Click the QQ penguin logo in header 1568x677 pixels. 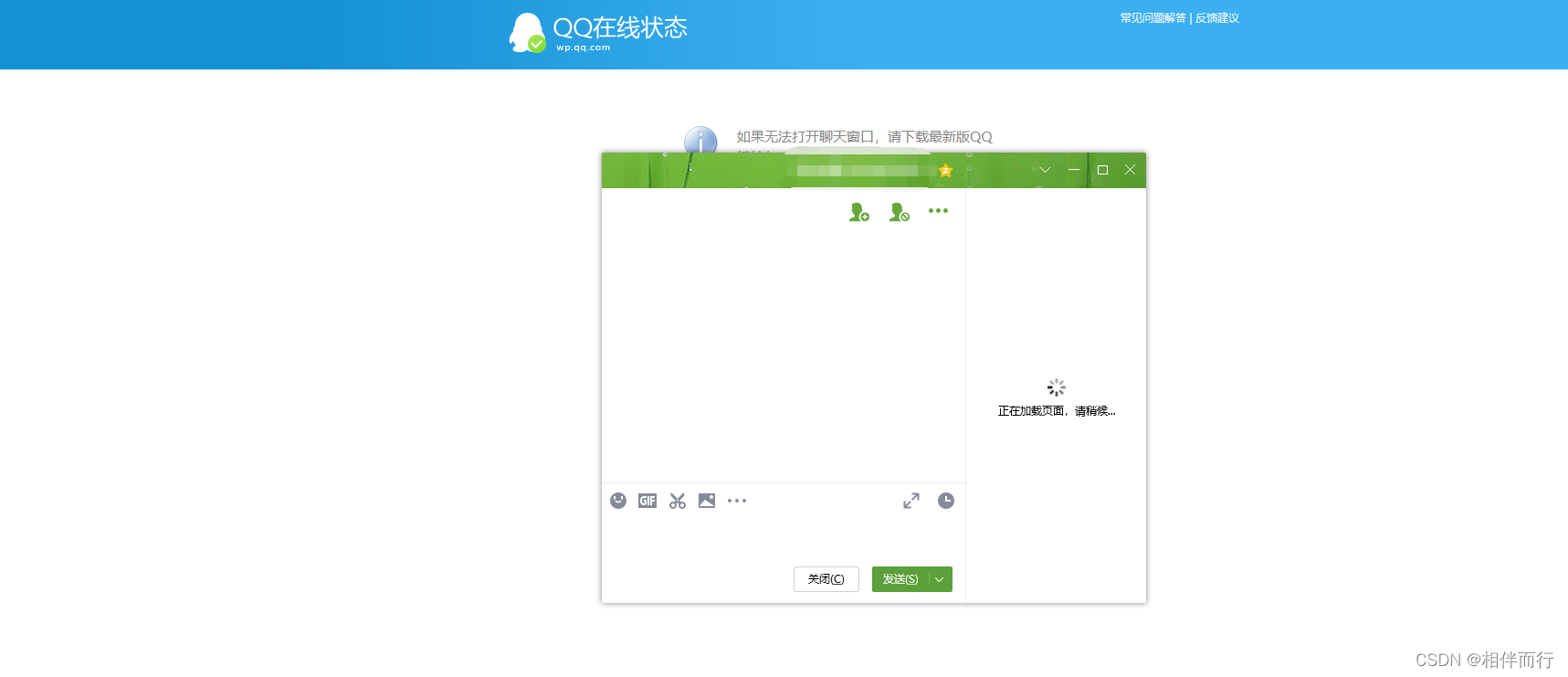click(527, 33)
